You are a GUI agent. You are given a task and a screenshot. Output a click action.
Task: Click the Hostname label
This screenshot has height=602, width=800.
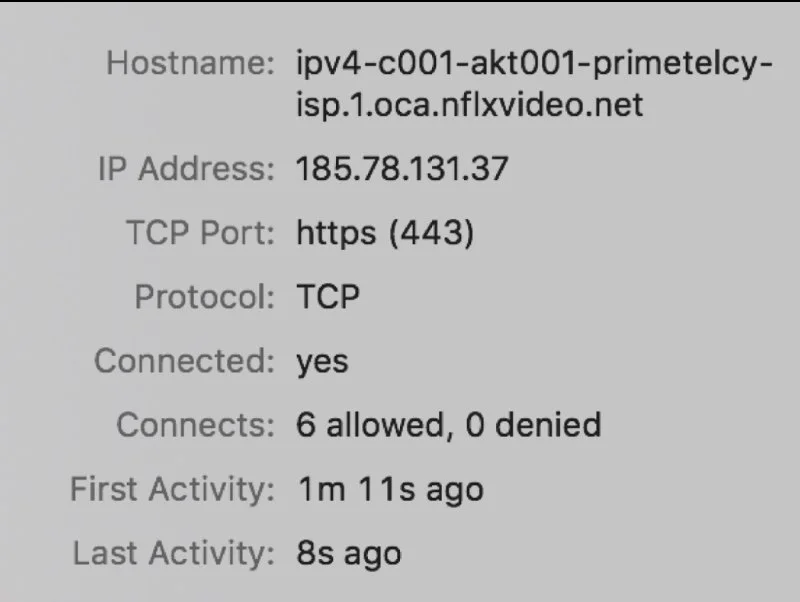tap(190, 64)
